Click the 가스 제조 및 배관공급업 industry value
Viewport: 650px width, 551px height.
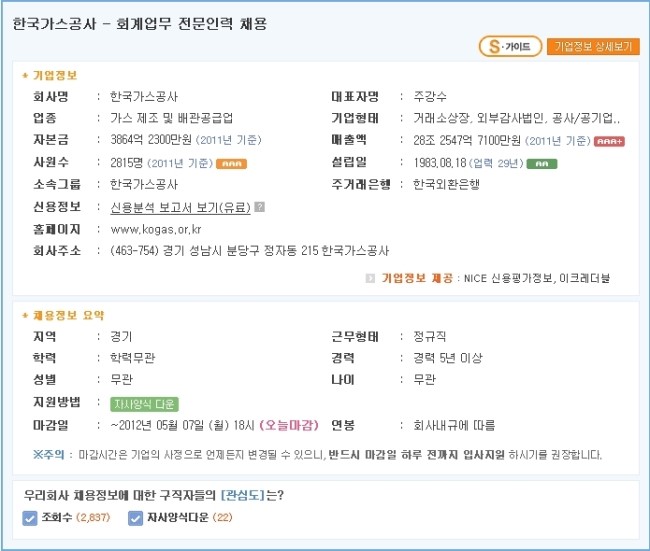point(172,118)
